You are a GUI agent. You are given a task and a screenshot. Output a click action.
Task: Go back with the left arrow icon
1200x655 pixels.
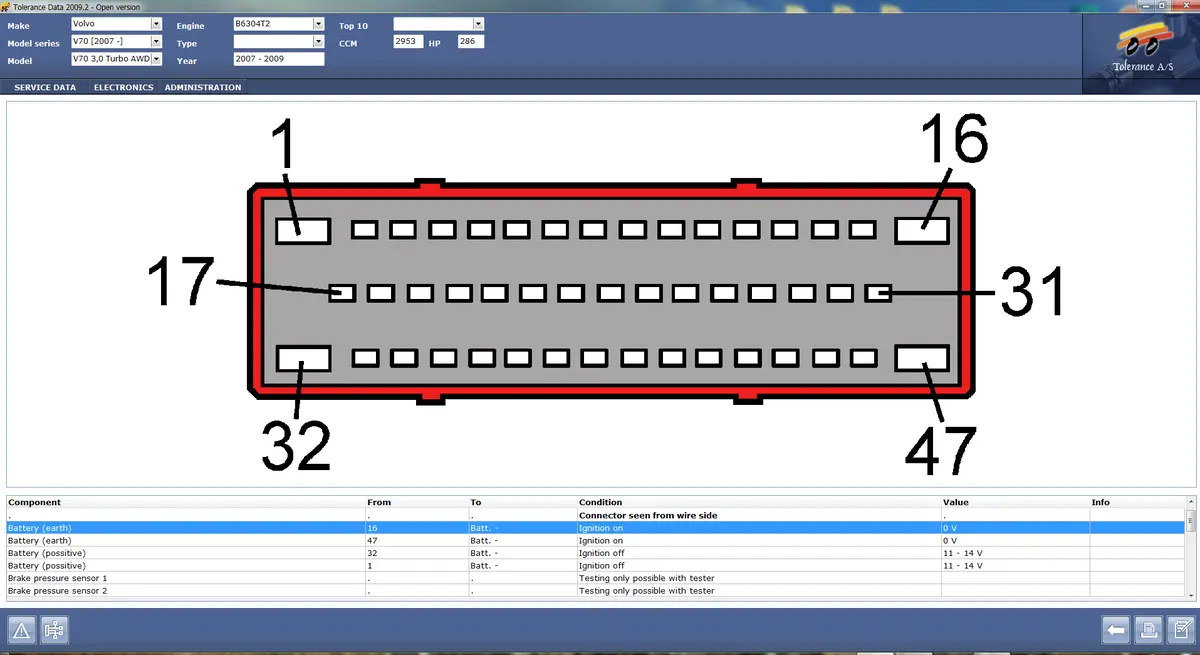click(x=1116, y=630)
